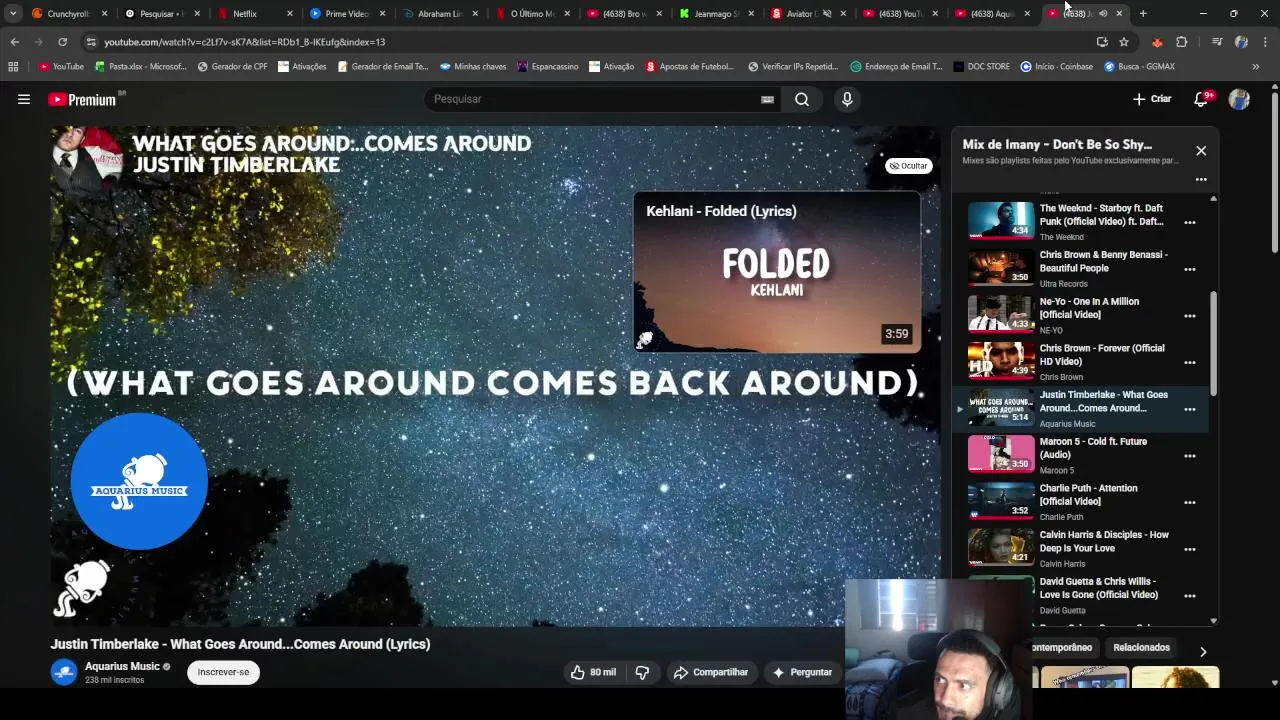Select Calvin Harris How Deep Is Your Love
Screen dimensions: 1280x720
coord(1104,541)
